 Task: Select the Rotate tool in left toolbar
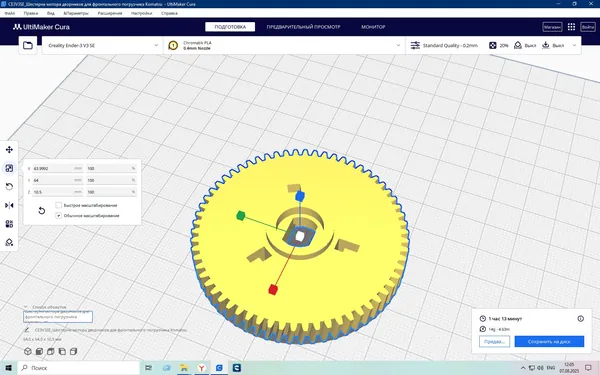(9, 187)
